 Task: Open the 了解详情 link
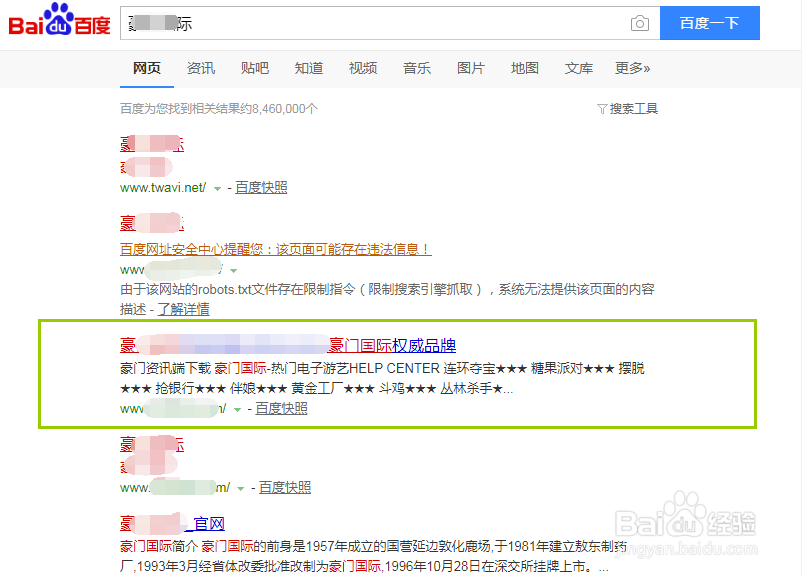[184, 309]
